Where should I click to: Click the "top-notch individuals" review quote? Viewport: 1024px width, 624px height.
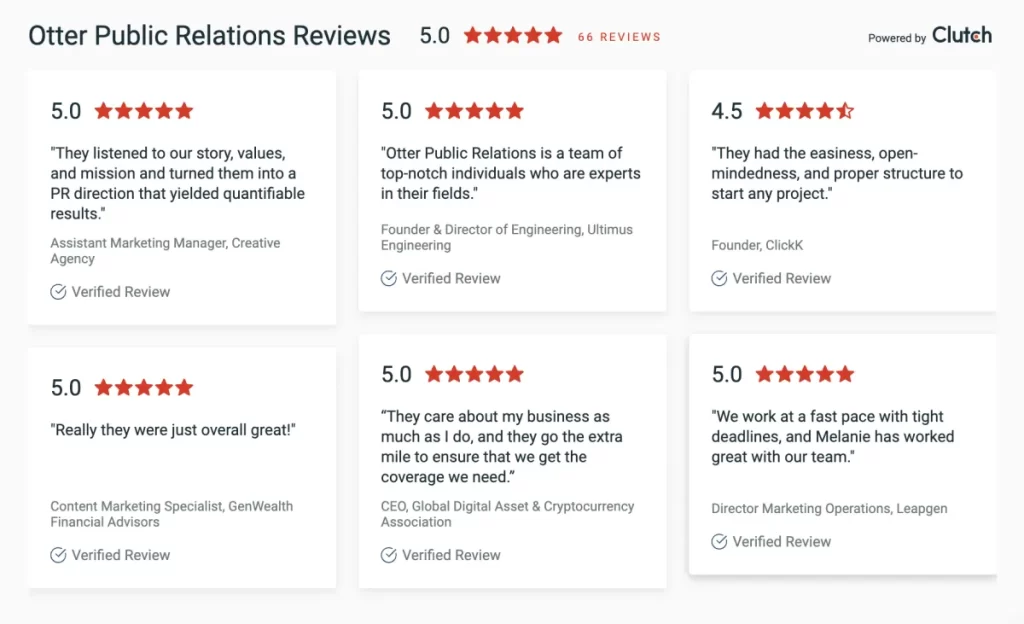pyautogui.click(x=510, y=173)
